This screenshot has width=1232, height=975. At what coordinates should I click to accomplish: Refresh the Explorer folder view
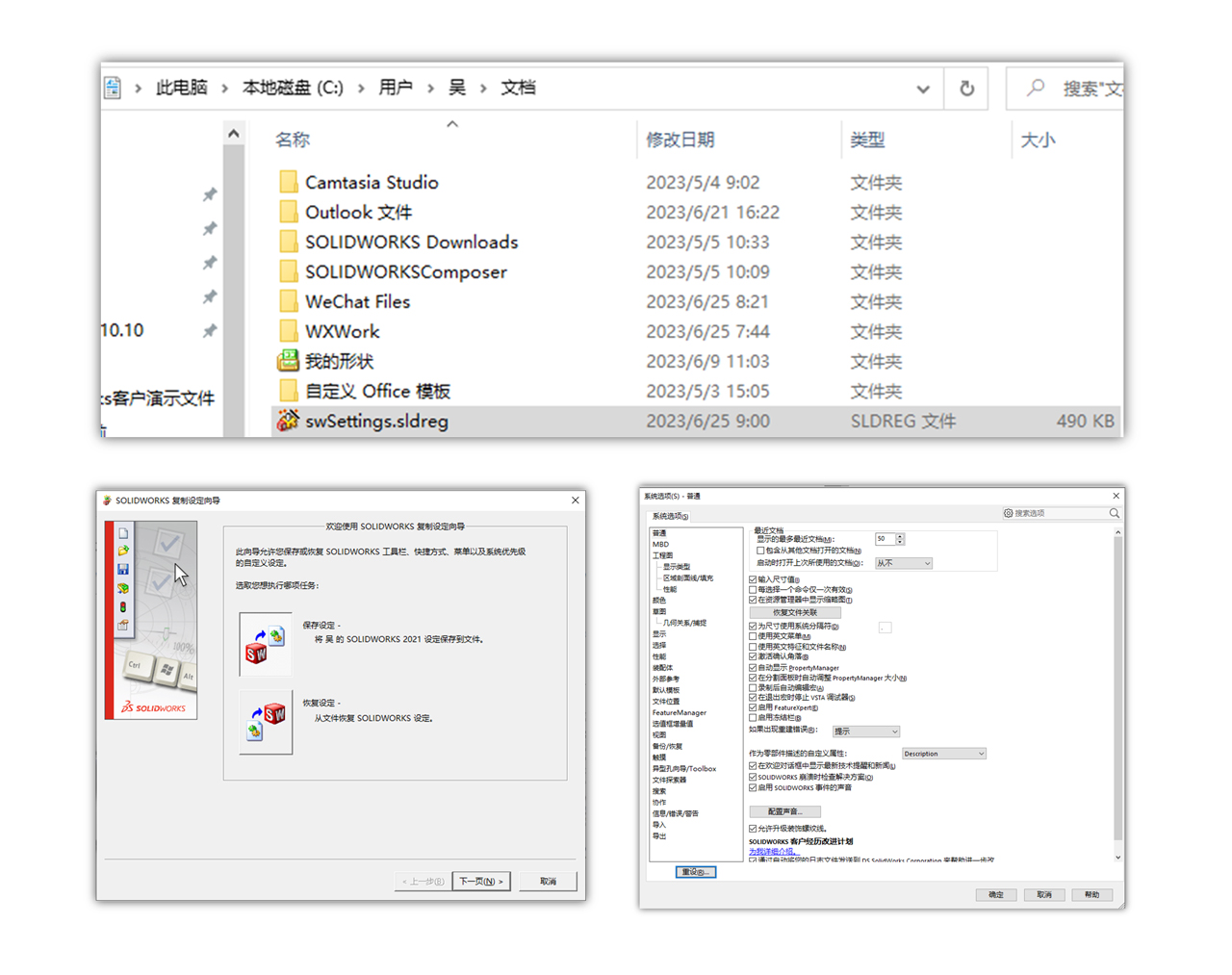pos(966,89)
